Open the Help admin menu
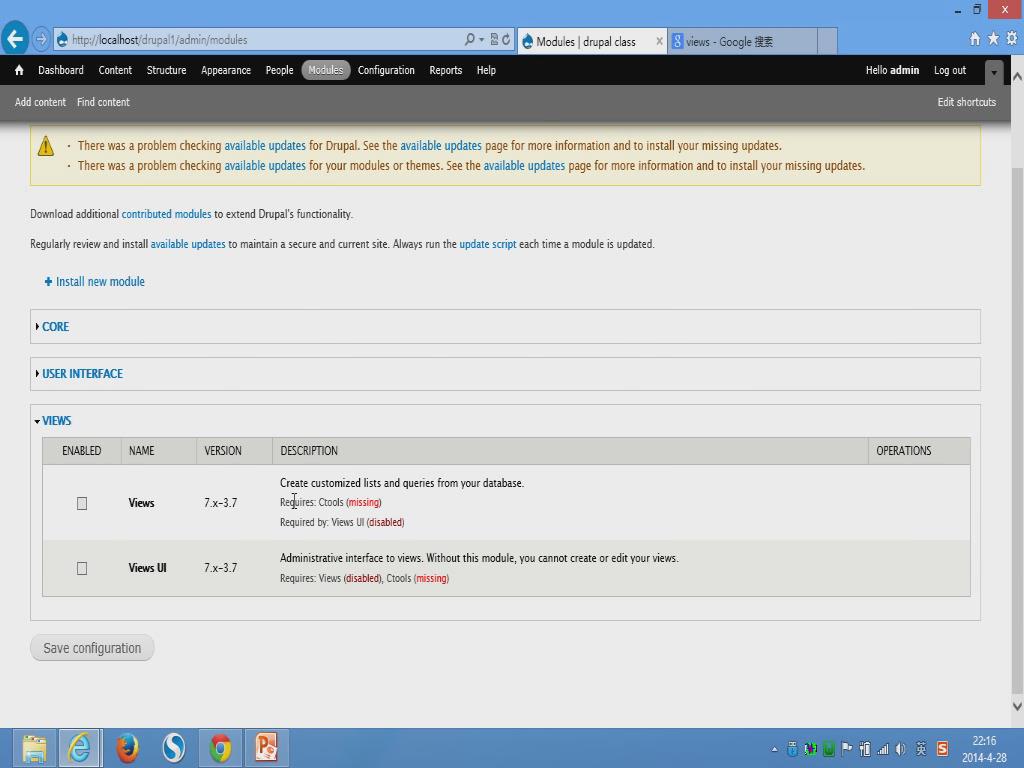Viewport: 1024px width, 768px height. 486,70
